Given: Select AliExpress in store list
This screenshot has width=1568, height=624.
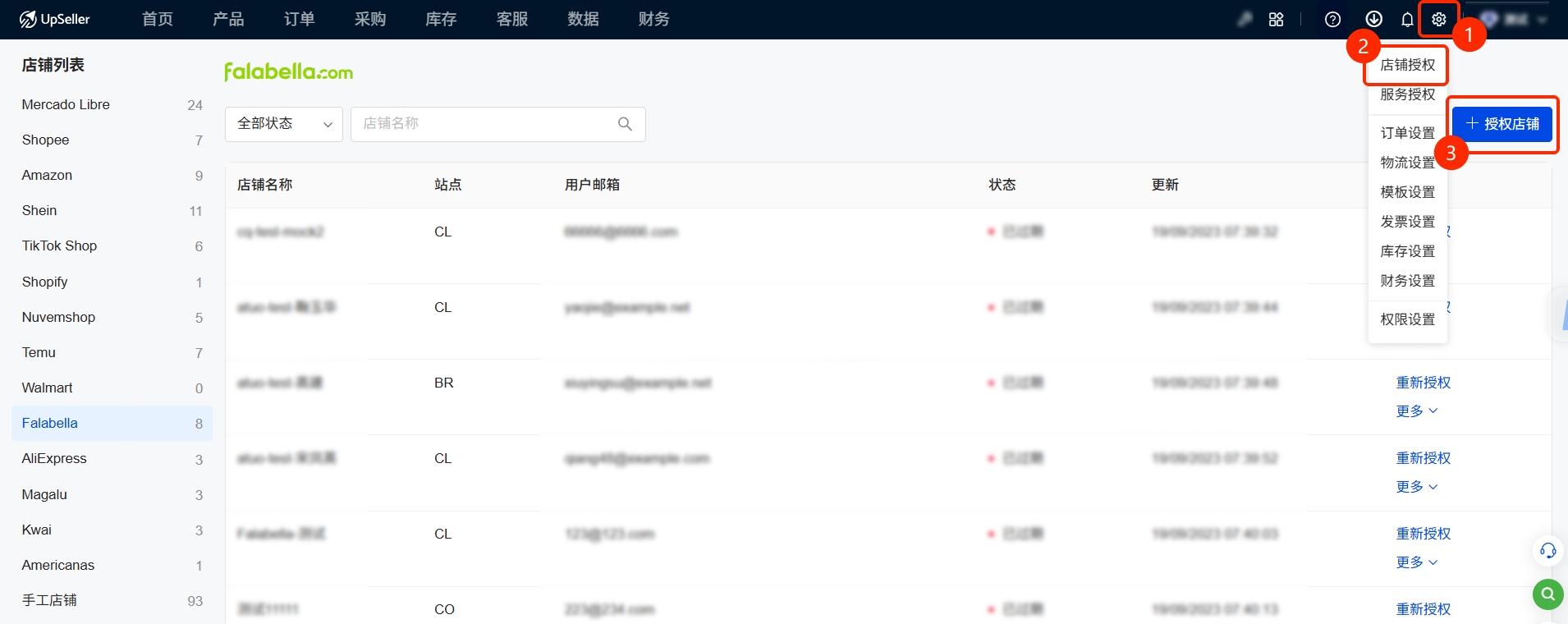Looking at the screenshot, I should [112, 459].
